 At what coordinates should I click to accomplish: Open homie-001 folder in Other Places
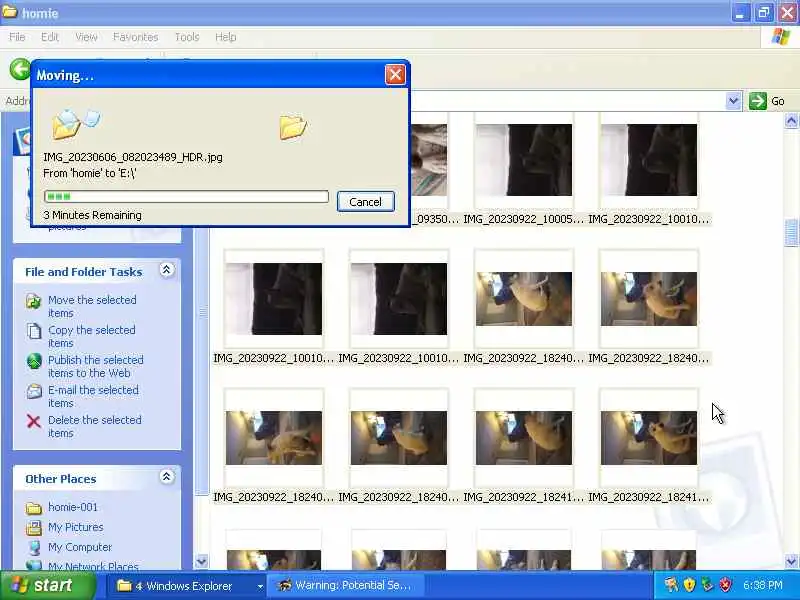pyautogui.click(x=72, y=507)
